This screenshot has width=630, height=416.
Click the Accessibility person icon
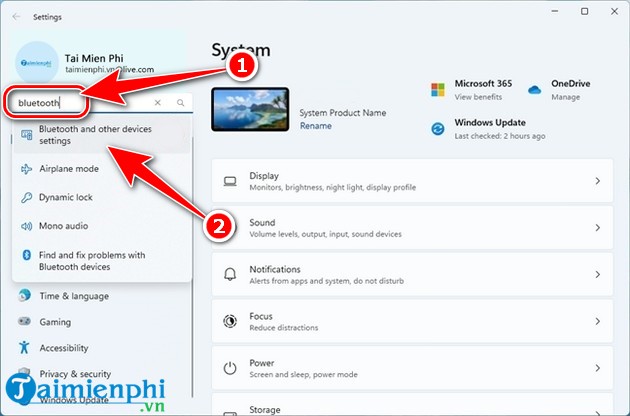24,347
